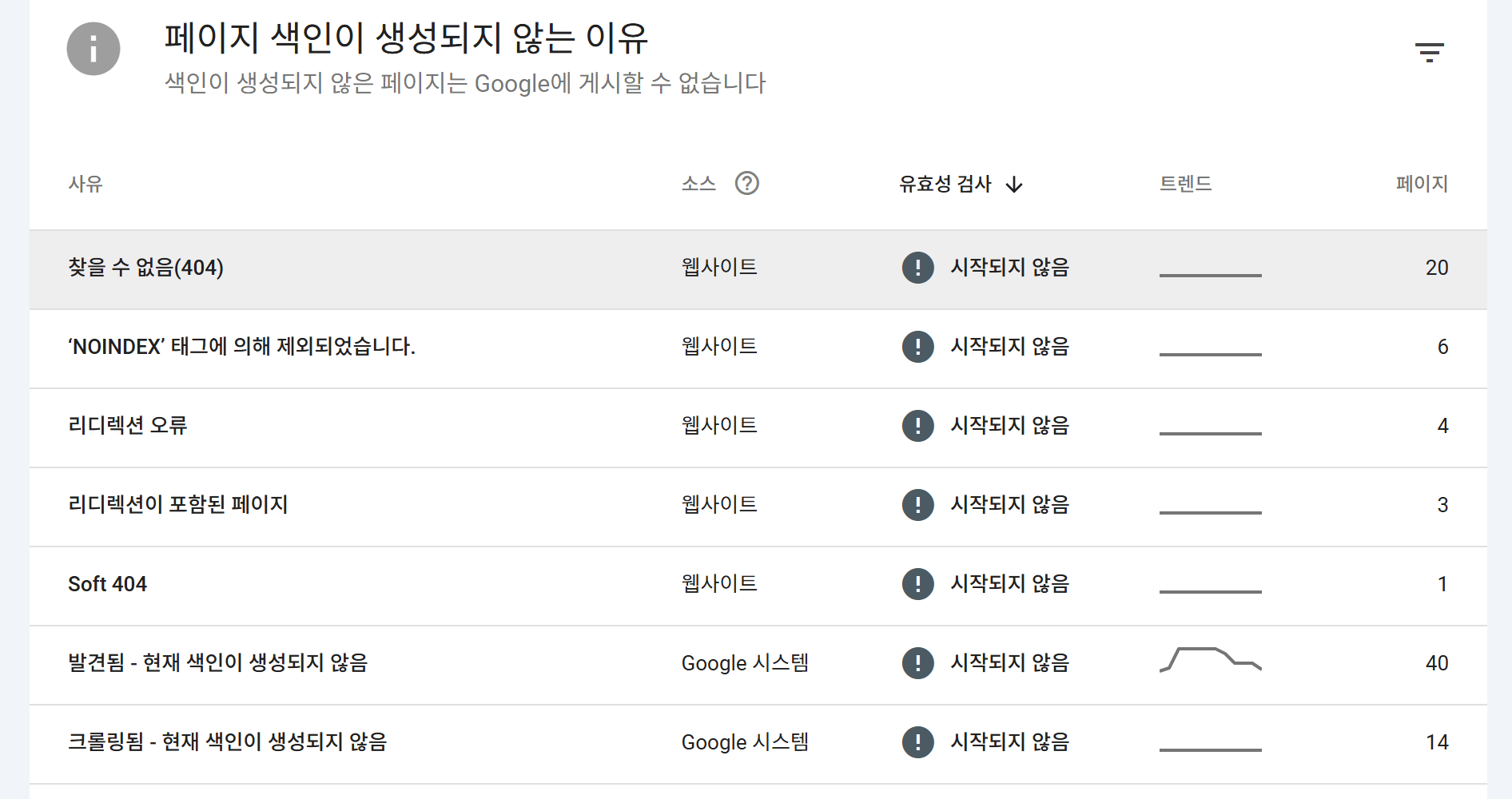Click status icon on 찾을 수 없음(404) row
1512x799 pixels.
click(x=917, y=268)
